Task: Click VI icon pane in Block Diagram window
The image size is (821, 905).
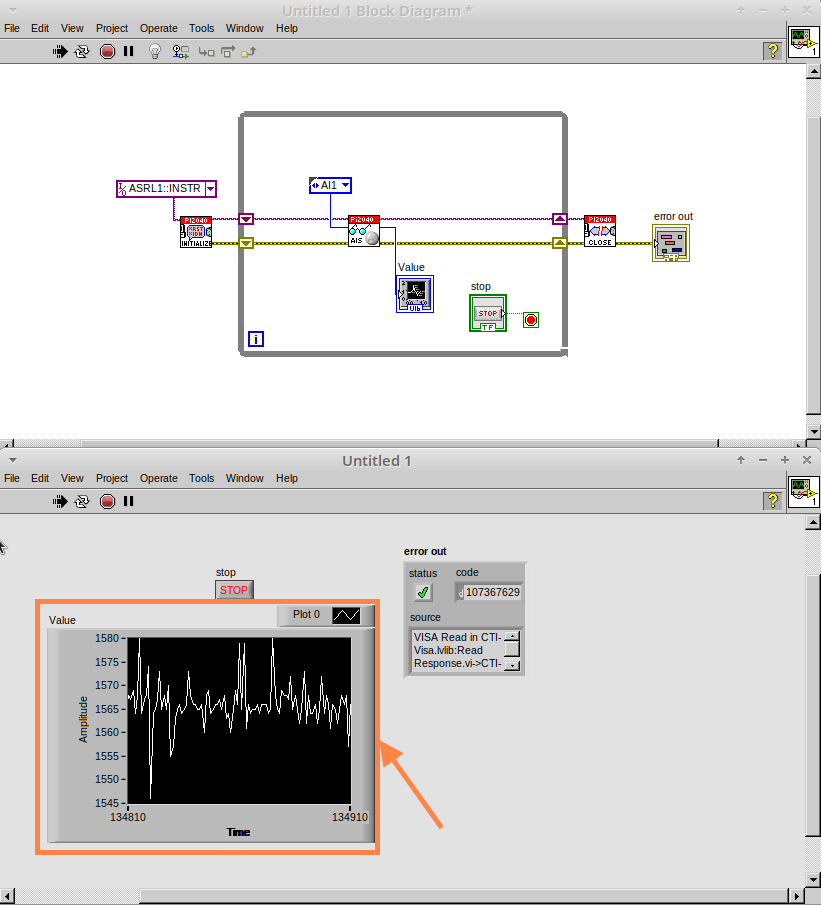Action: click(x=803, y=42)
